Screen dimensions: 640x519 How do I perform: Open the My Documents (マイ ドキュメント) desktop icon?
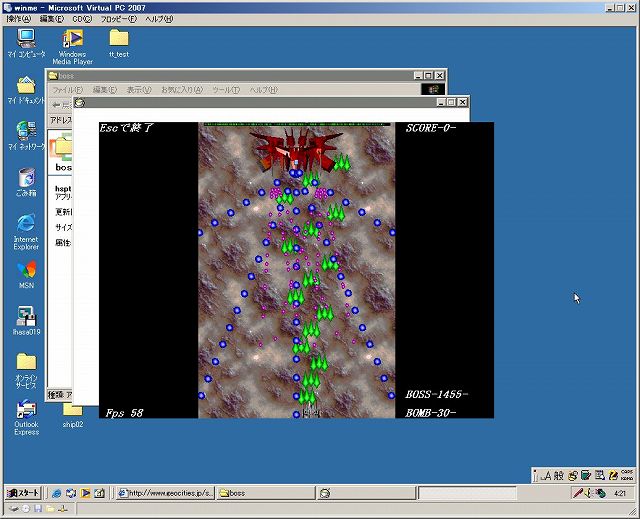[26, 90]
